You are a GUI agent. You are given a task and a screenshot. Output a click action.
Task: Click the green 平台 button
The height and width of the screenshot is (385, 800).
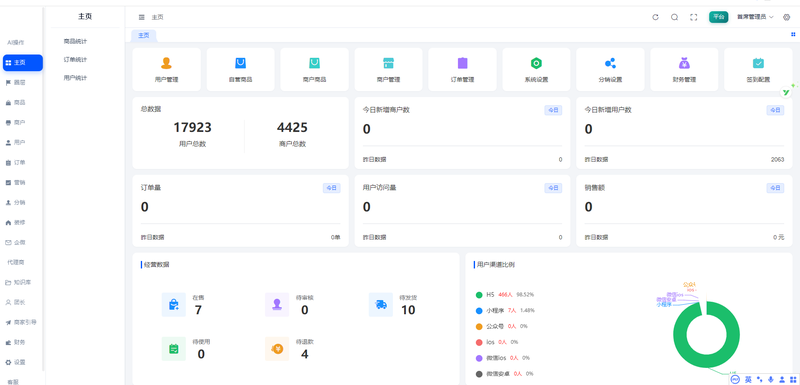pyautogui.click(x=718, y=17)
